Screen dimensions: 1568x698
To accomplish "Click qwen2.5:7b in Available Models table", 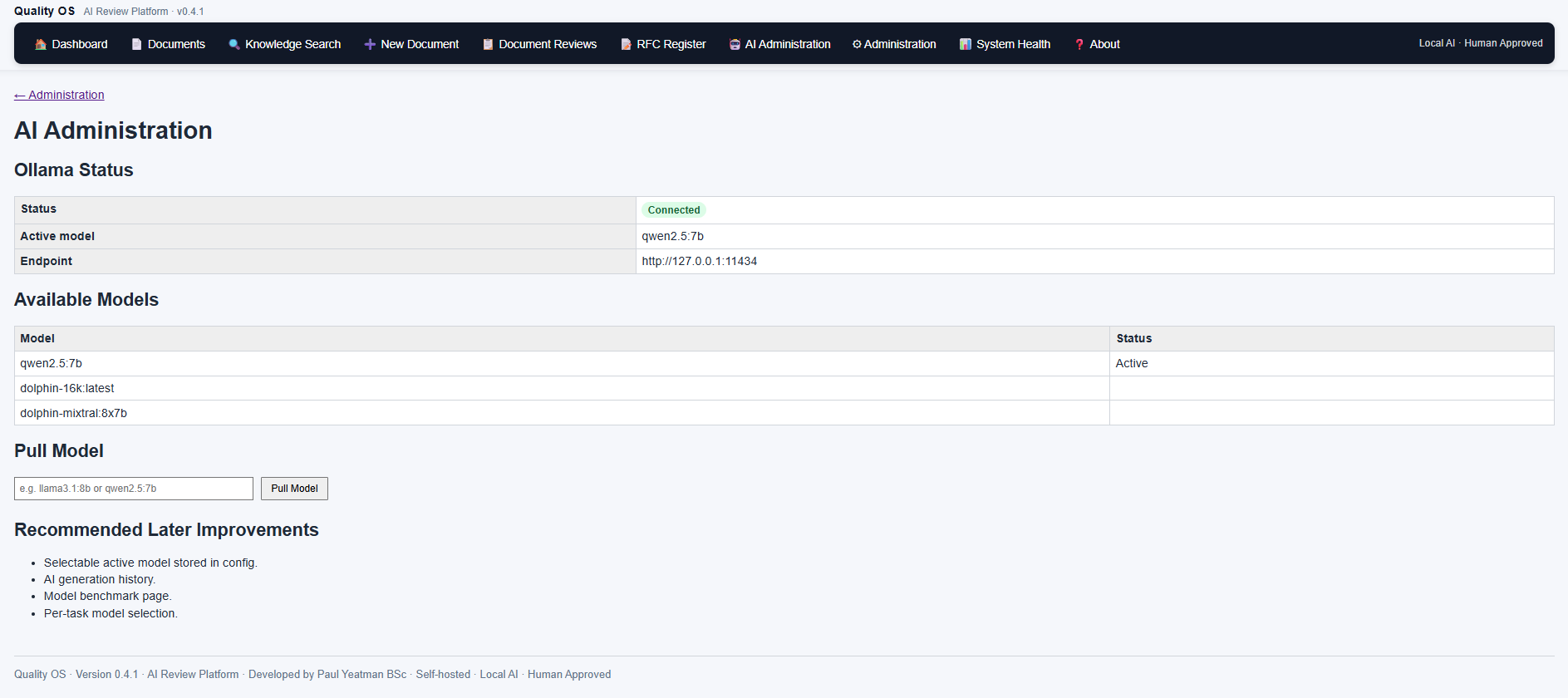I will point(51,363).
